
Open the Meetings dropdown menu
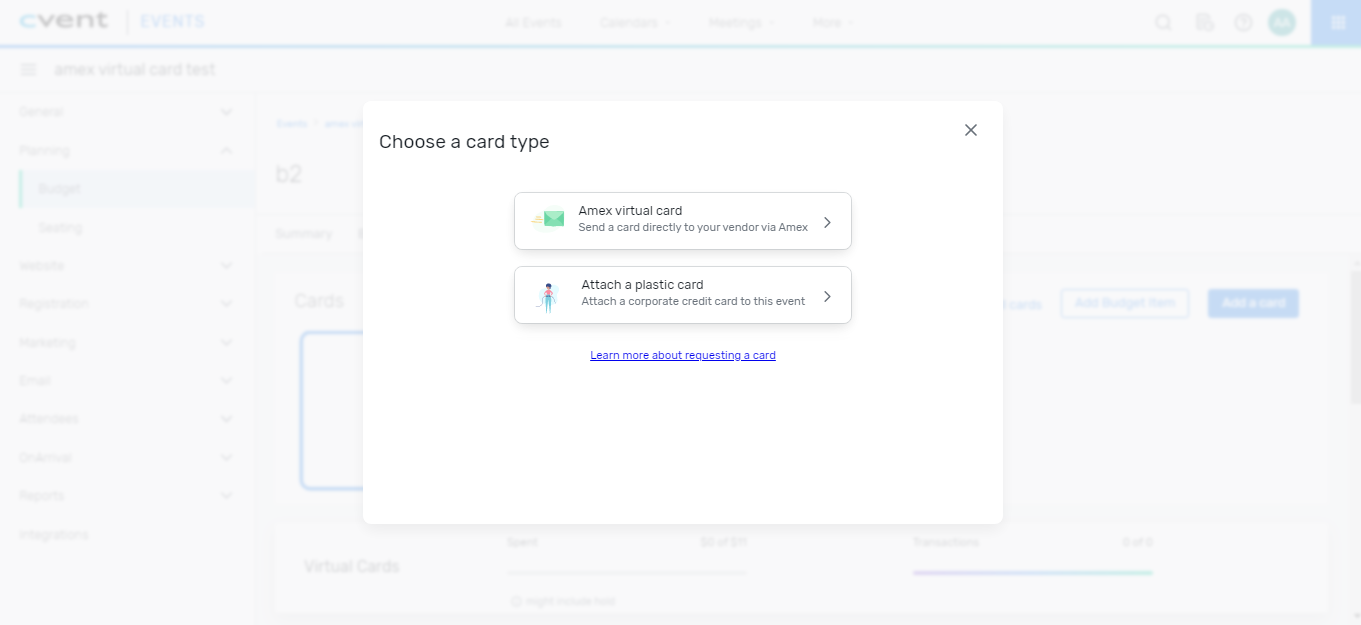point(741,21)
